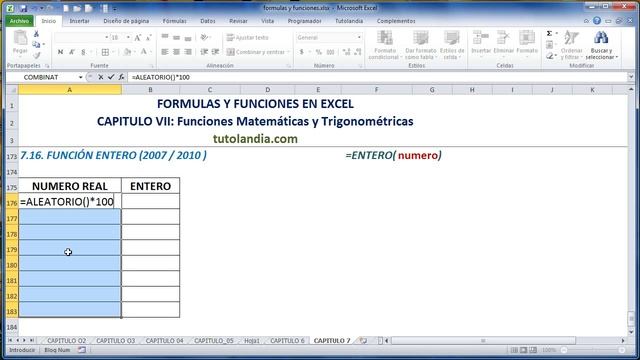Toggle middle vertical alignment
Screen dimensions: 640x360
click(176, 38)
